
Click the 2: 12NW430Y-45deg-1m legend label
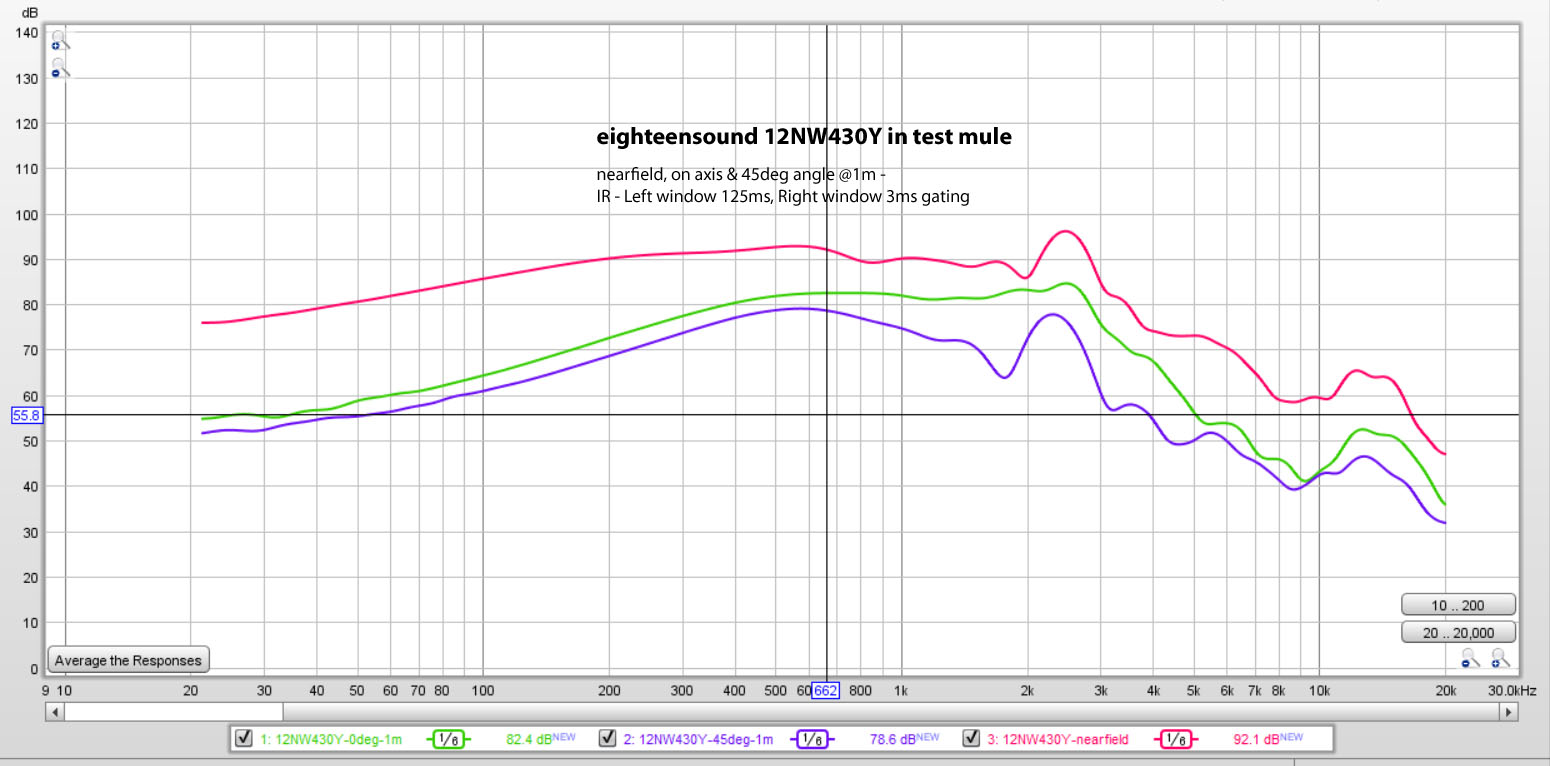point(698,740)
